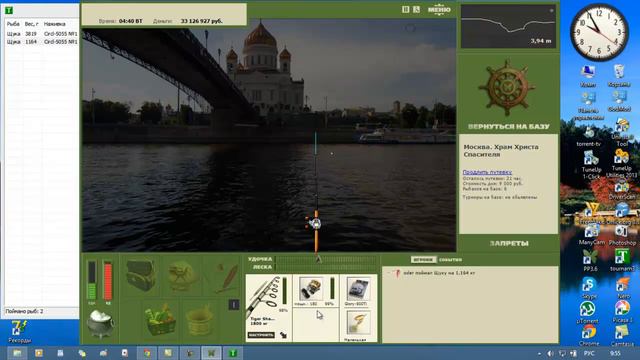This screenshot has width=640, height=360.
Task: Click the volume icon in system tray
Action: coord(550,353)
